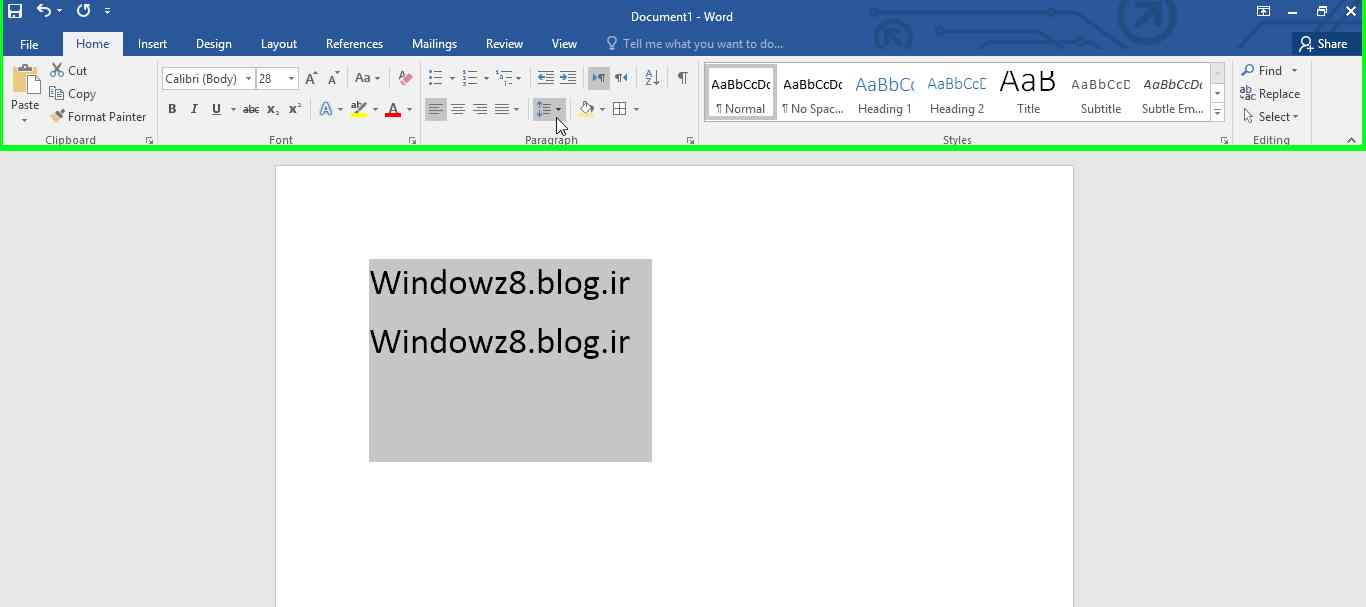Click the Share button
Image resolution: width=1366 pixels, height=607 pixels.
point(1323,44)
